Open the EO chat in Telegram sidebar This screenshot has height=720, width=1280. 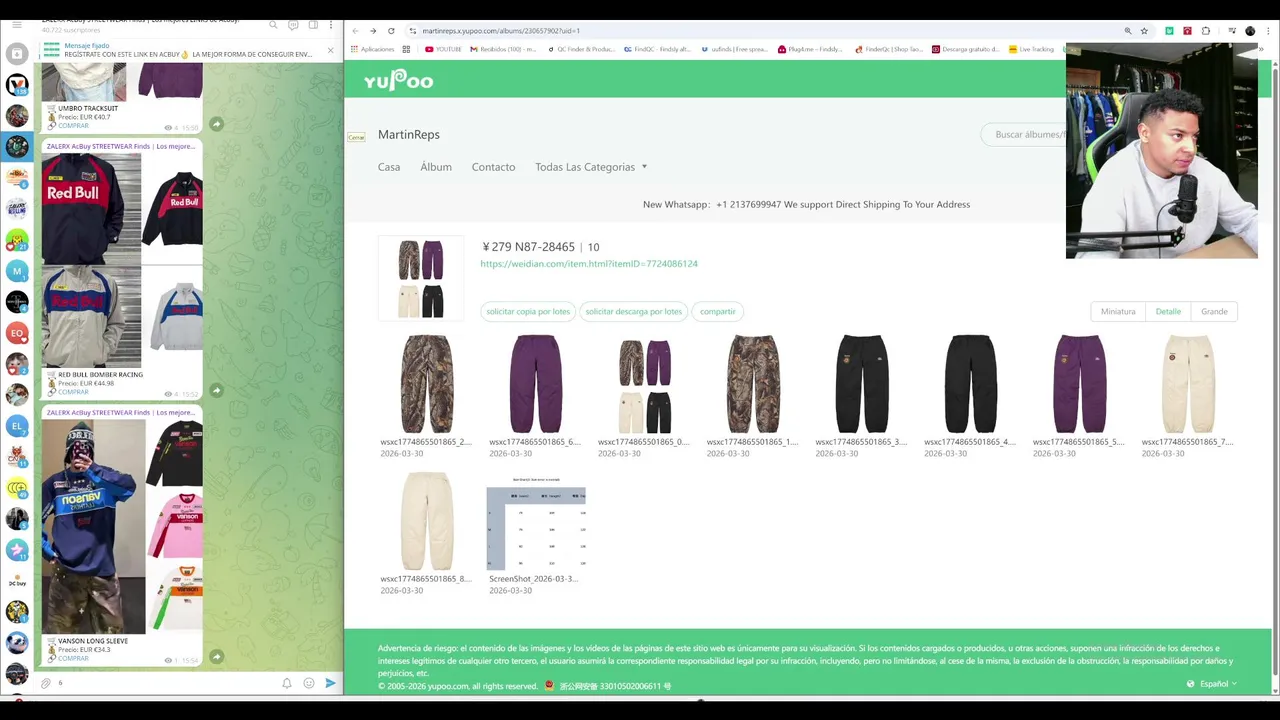click(16, 333)
